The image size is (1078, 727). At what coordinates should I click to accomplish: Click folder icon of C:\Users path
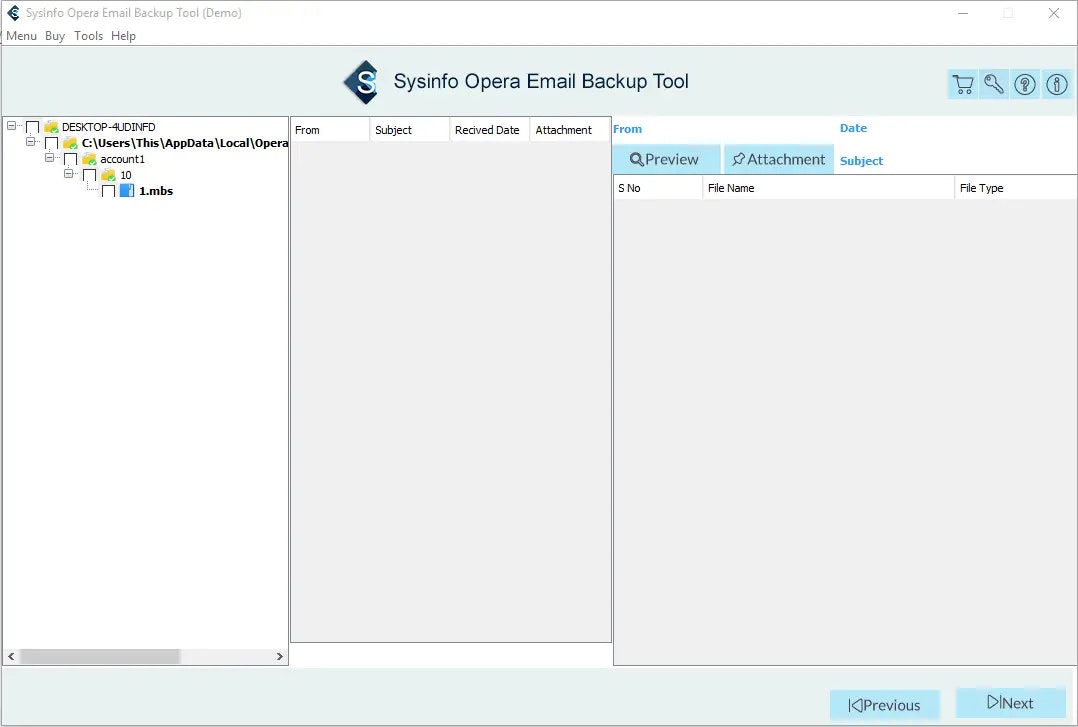click(70, 143)
